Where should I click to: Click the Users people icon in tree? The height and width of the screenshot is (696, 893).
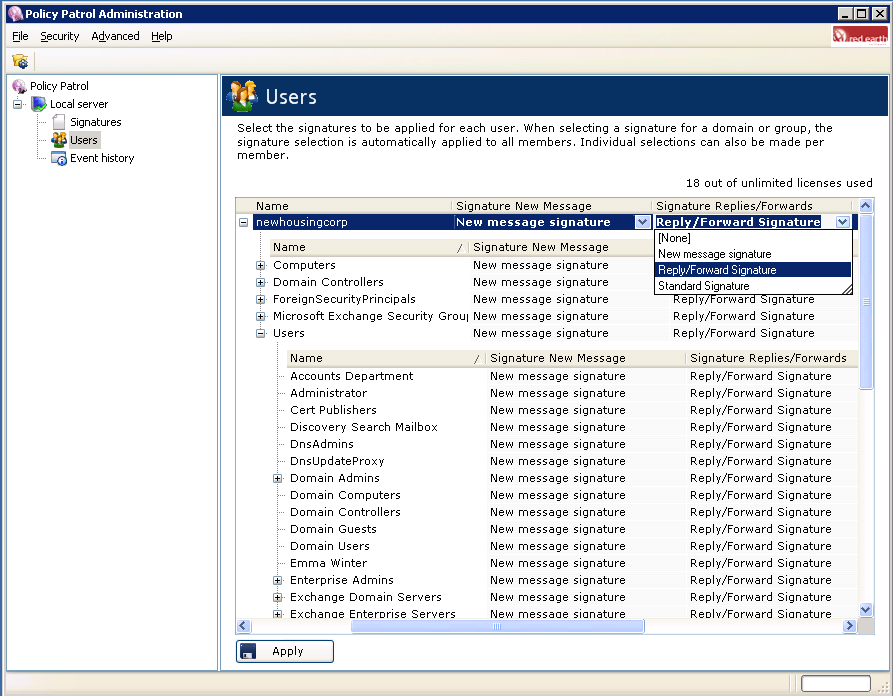[59, 140]
